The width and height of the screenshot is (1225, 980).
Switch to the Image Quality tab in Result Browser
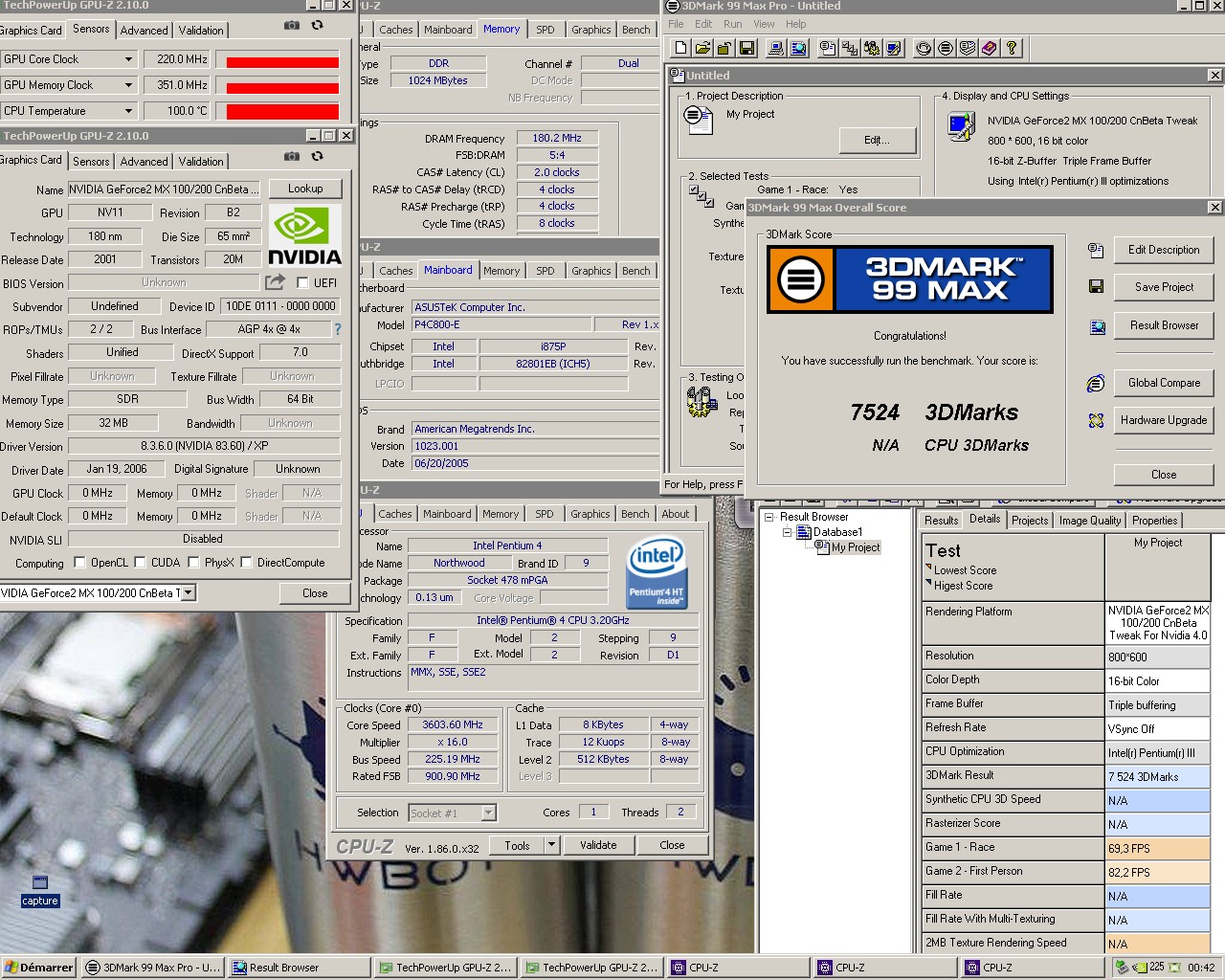tap(1090, 521)
